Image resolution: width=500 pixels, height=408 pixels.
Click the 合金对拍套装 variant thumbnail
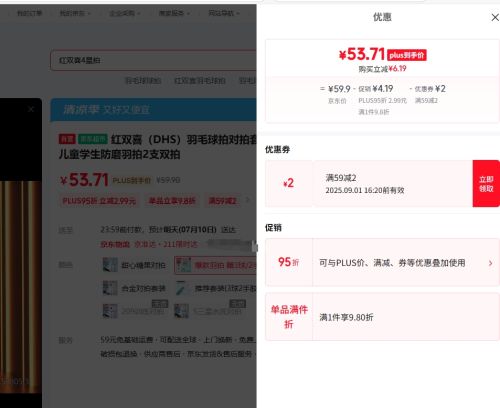(x=110, y=288)
